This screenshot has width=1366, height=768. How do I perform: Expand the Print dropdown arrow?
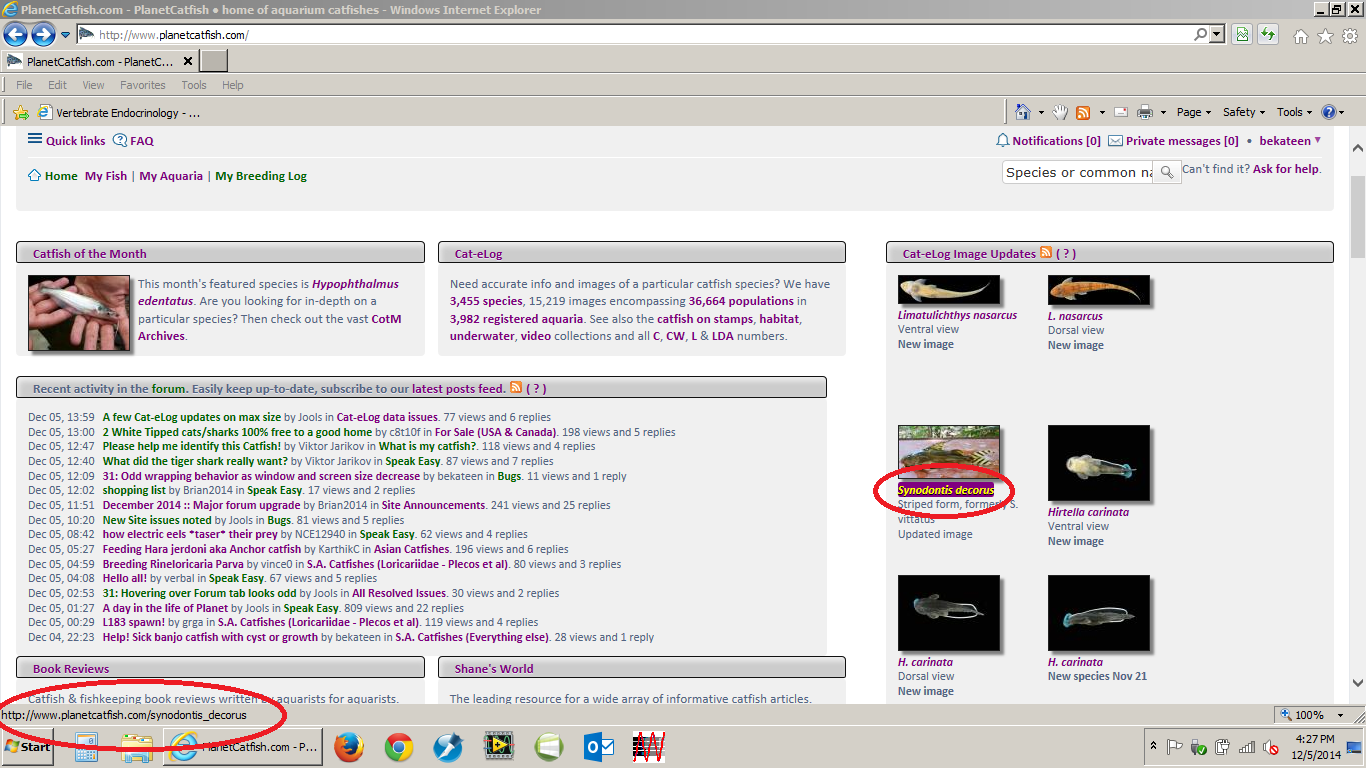1164,113
